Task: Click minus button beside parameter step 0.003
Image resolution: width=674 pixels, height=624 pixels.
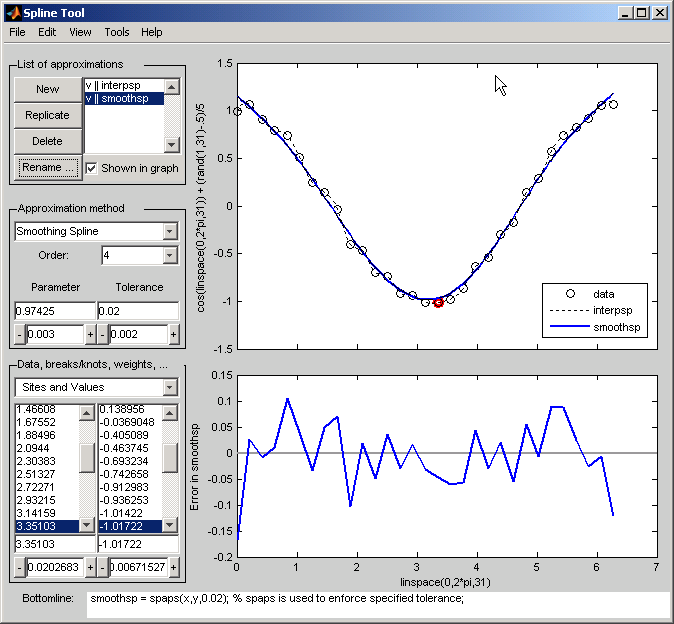Action: point(20,333)
